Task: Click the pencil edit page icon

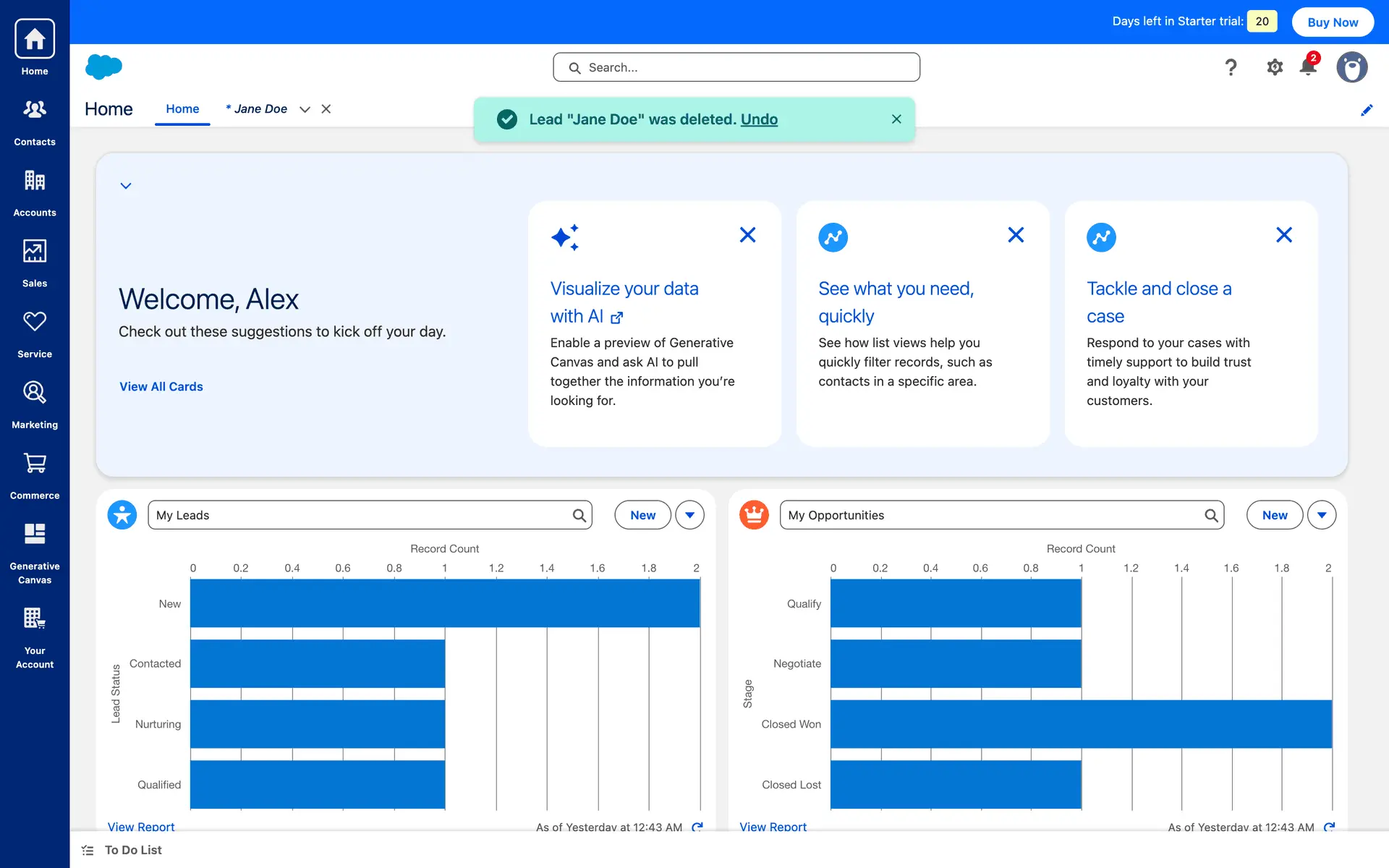Action: click(x=1367, y=110)
